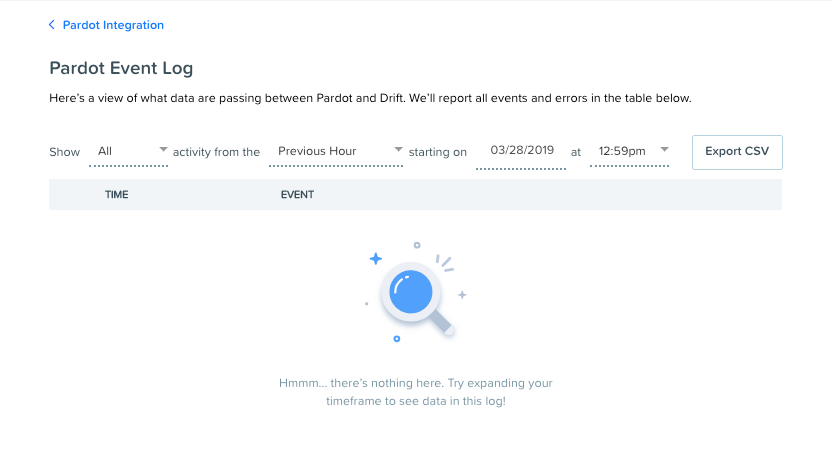Click the back chevron beside Pardot Integration
Screen dimensions: 832x474
(51, 25)
